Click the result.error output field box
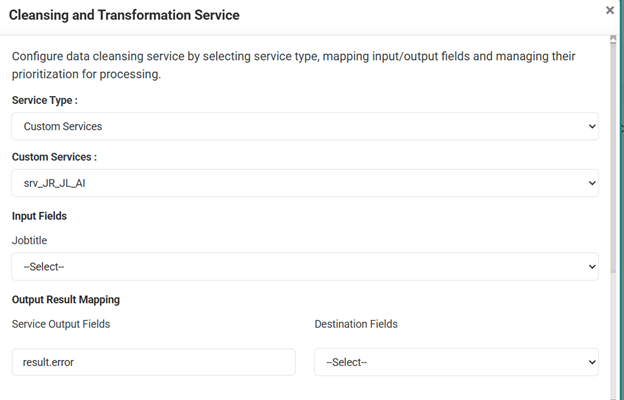Image resolution: width=624 pixels, height=400 pixels. [x=153, y=362]
